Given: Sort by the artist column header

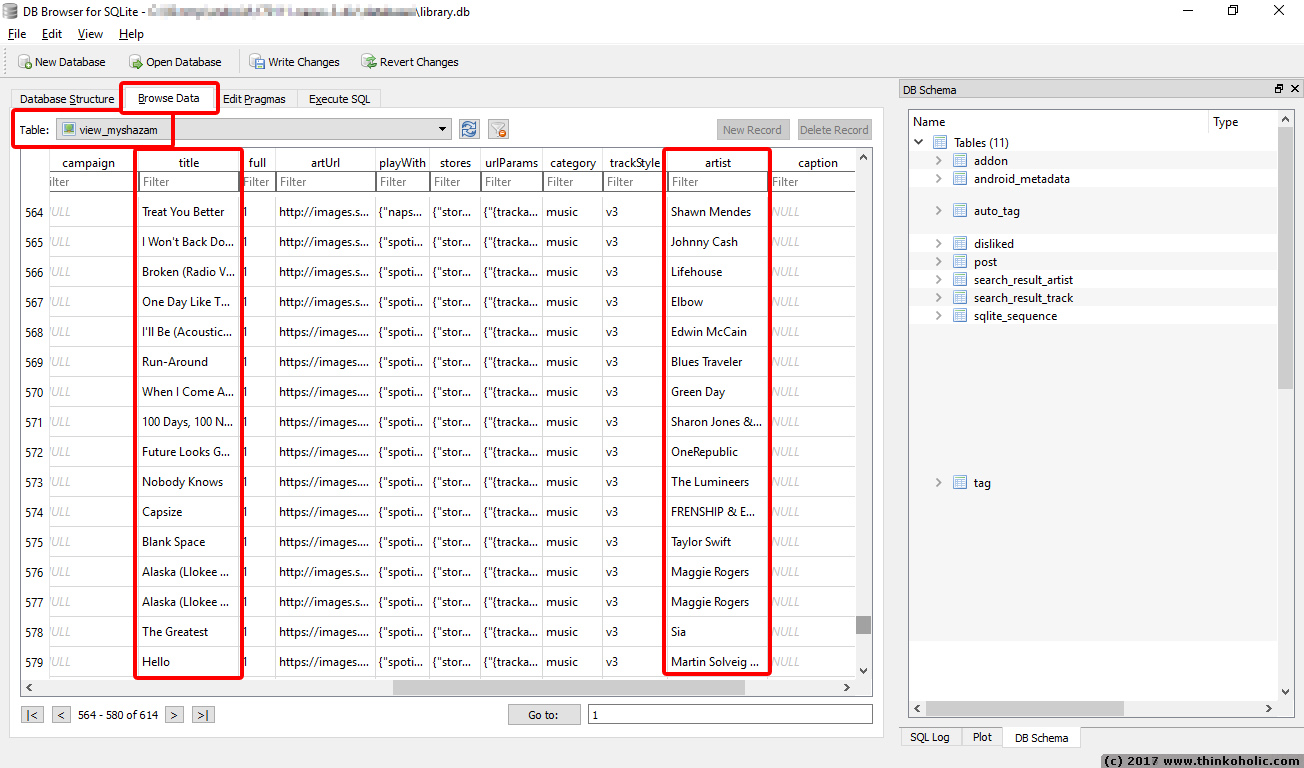Looking at the screenshot, I should 718,163.
